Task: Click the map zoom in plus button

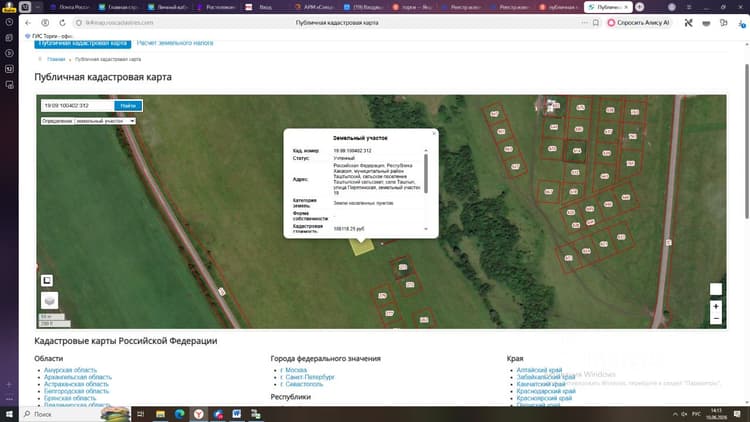Action: (x=716, y=306)
